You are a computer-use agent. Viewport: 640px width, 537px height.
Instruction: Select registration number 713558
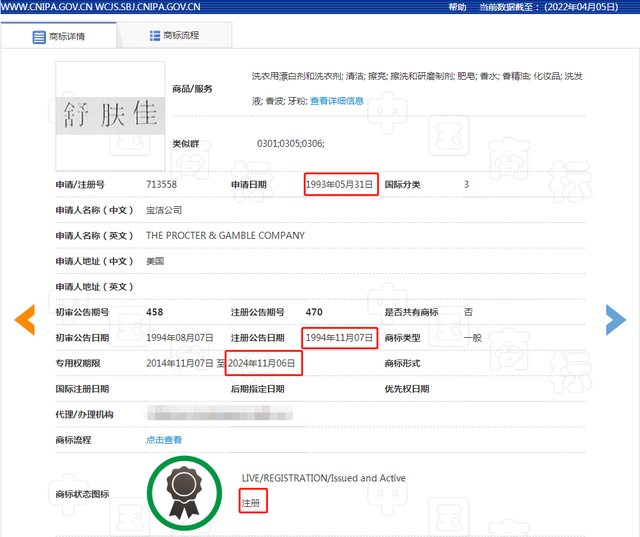pos(162,184)
